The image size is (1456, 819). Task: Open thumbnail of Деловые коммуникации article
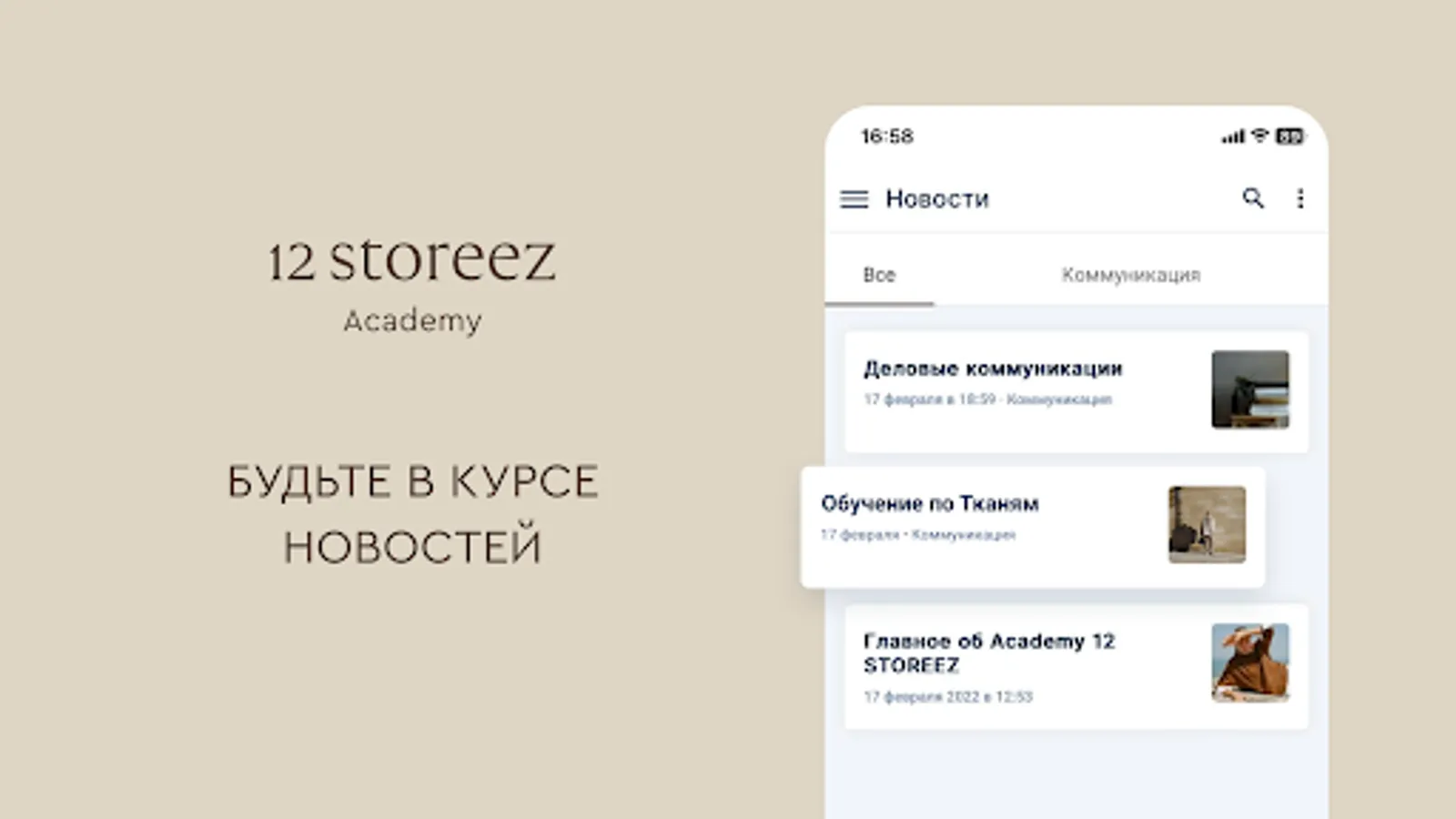point(1250,389)
